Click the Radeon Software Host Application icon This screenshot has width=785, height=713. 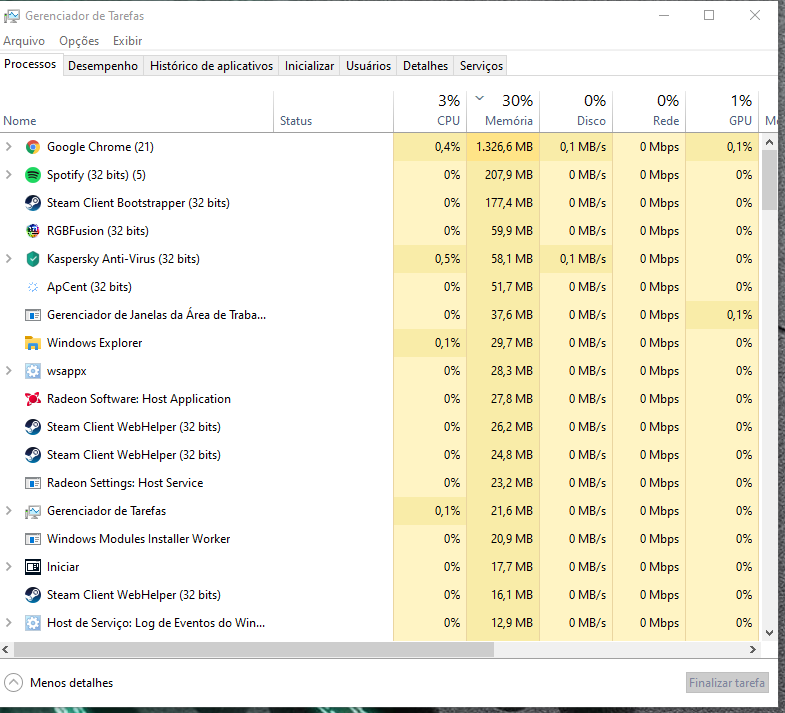coord(33,399)
